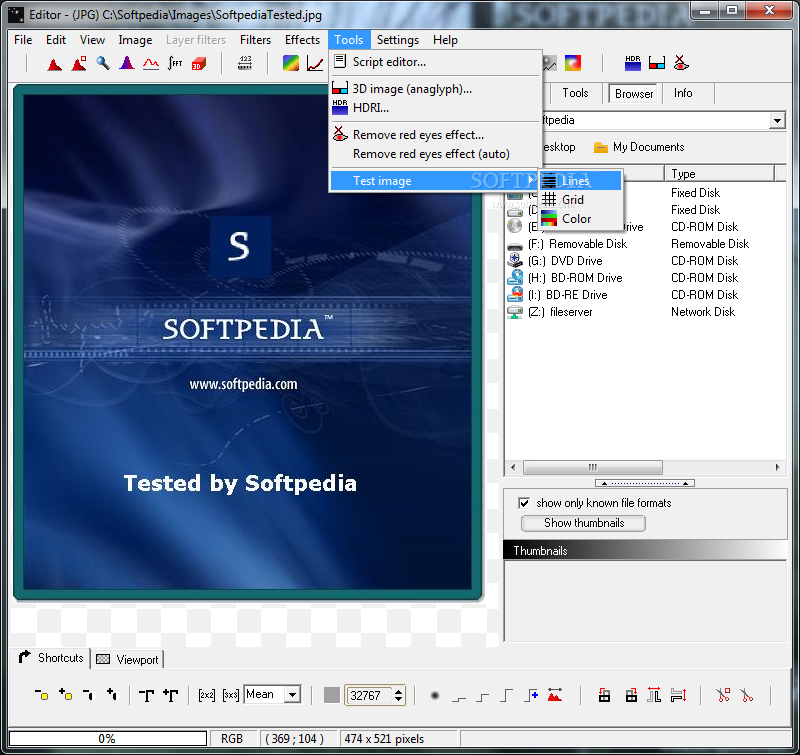Click the red histogram with arrows icon
The image size is (800, 755).
[555, 695]
